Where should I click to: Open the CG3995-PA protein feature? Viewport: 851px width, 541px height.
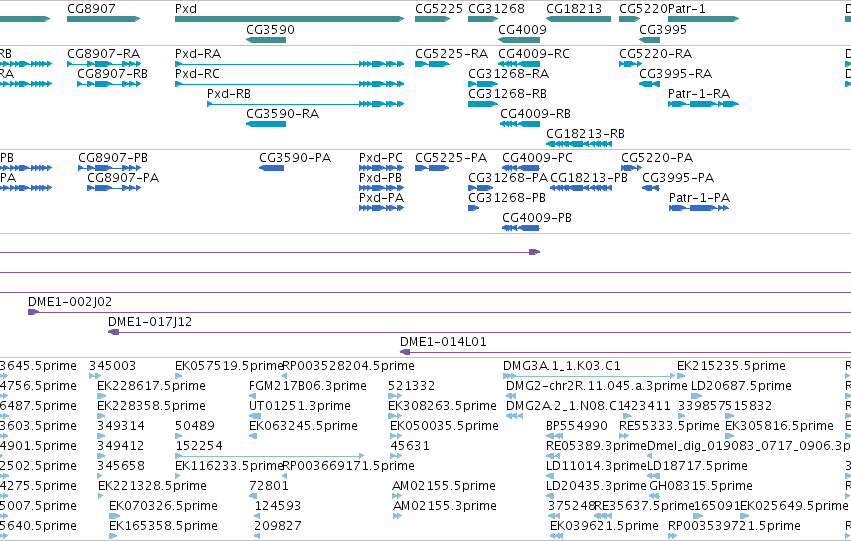[651, 188]
